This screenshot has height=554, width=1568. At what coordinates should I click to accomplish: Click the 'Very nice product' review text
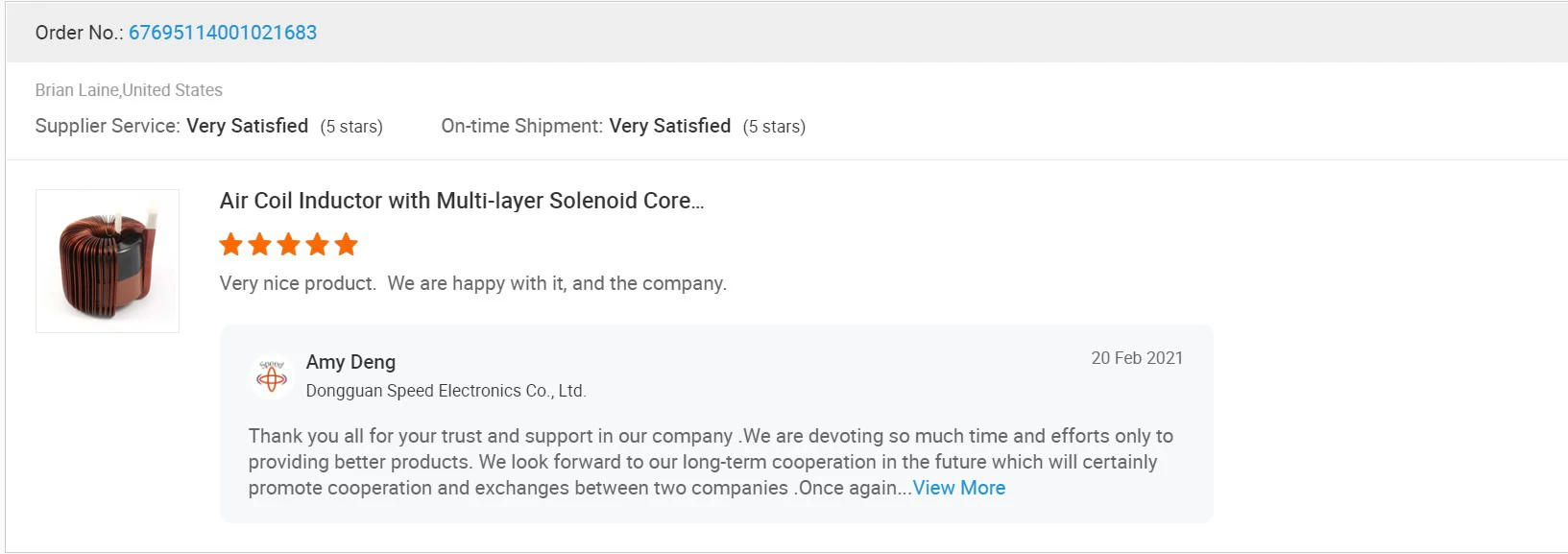(472, 283)
